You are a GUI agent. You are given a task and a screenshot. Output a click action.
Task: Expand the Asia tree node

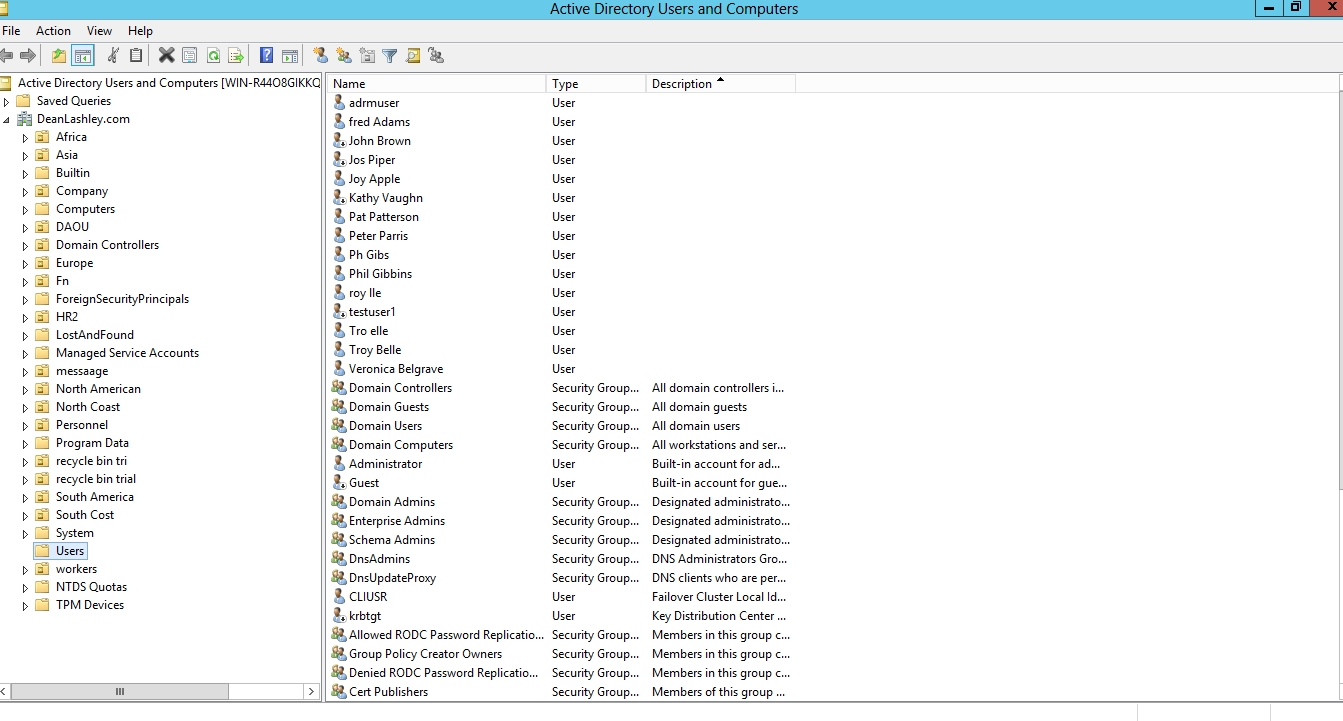[x=26, y=155]
